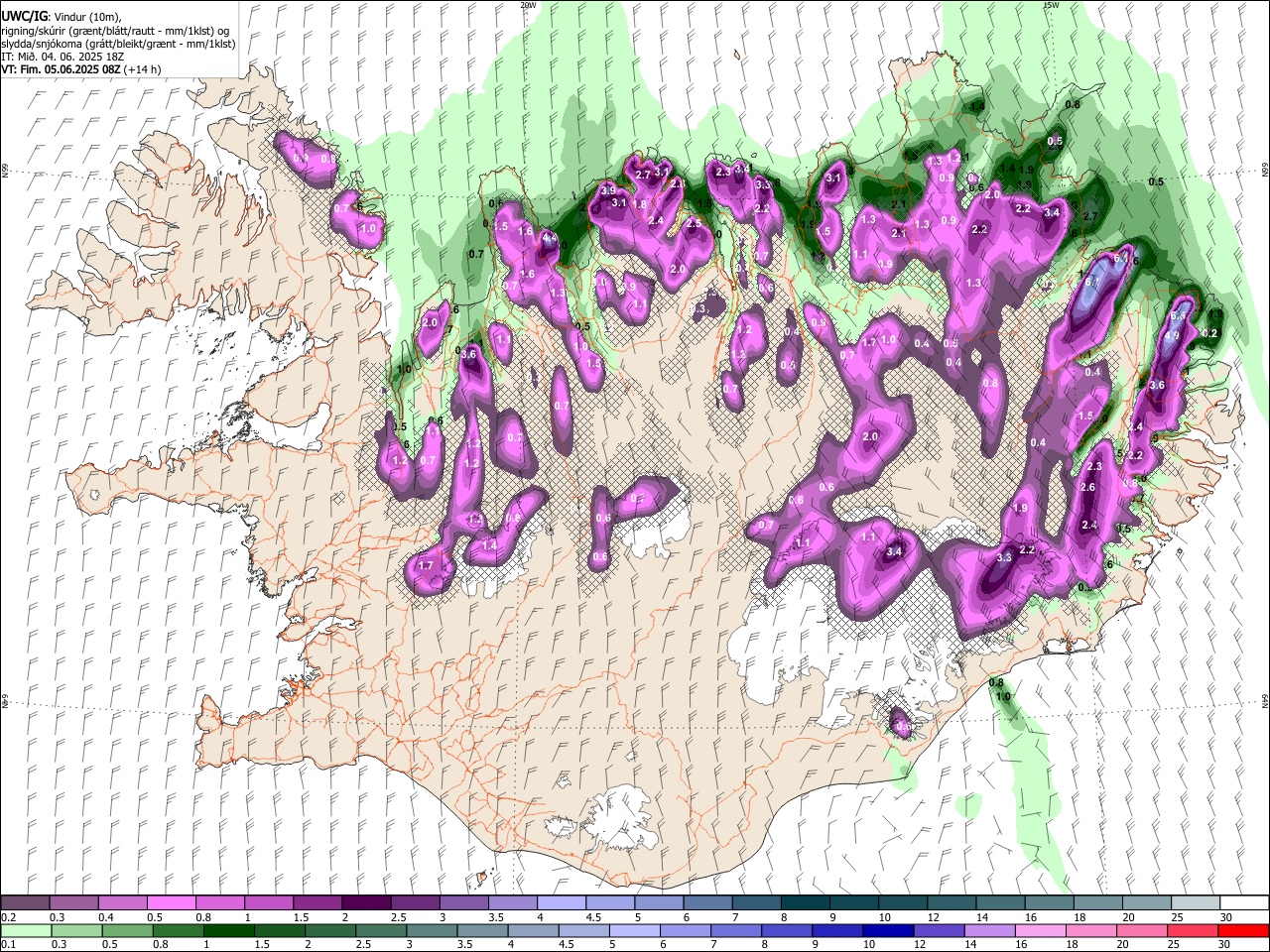Pick bottom-row light pink swatch between 16 and 18

coord(1039,930)
